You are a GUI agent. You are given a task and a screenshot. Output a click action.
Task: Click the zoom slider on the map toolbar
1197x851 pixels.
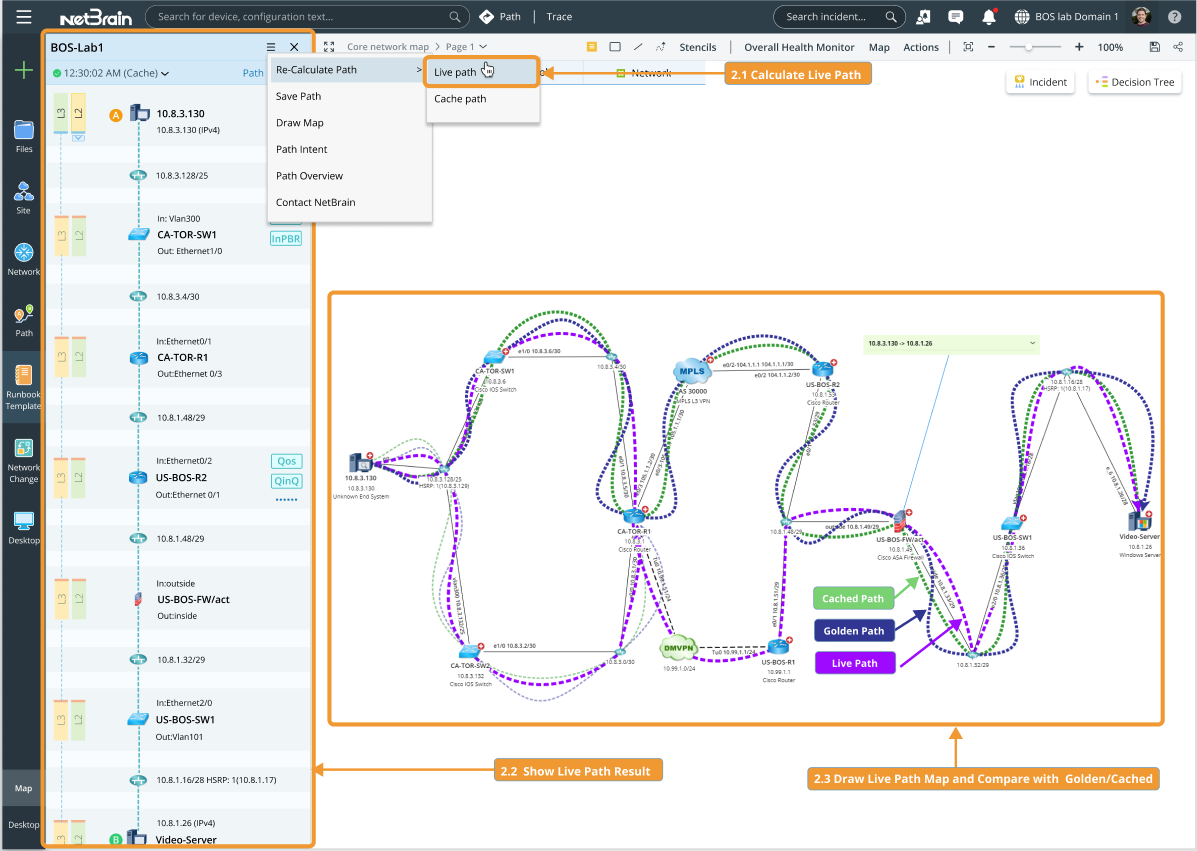click(x=1029, y=47)
